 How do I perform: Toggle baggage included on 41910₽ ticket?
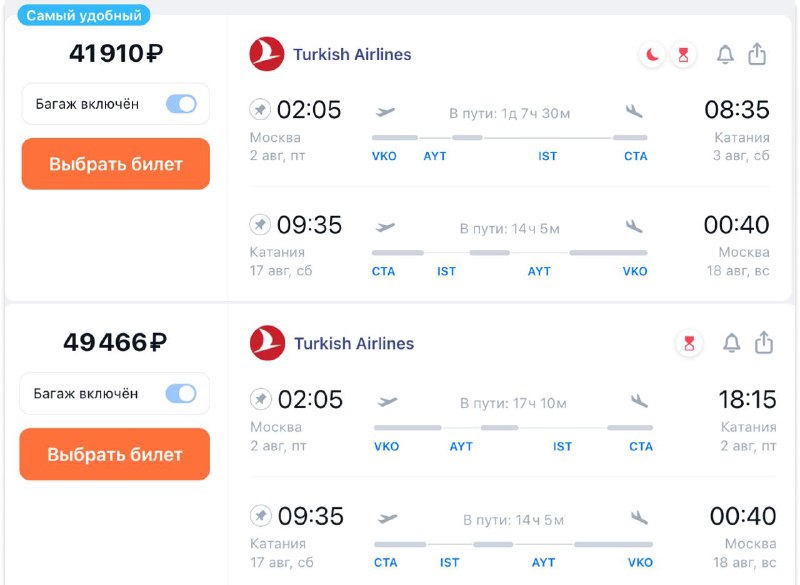pos(181,104)
